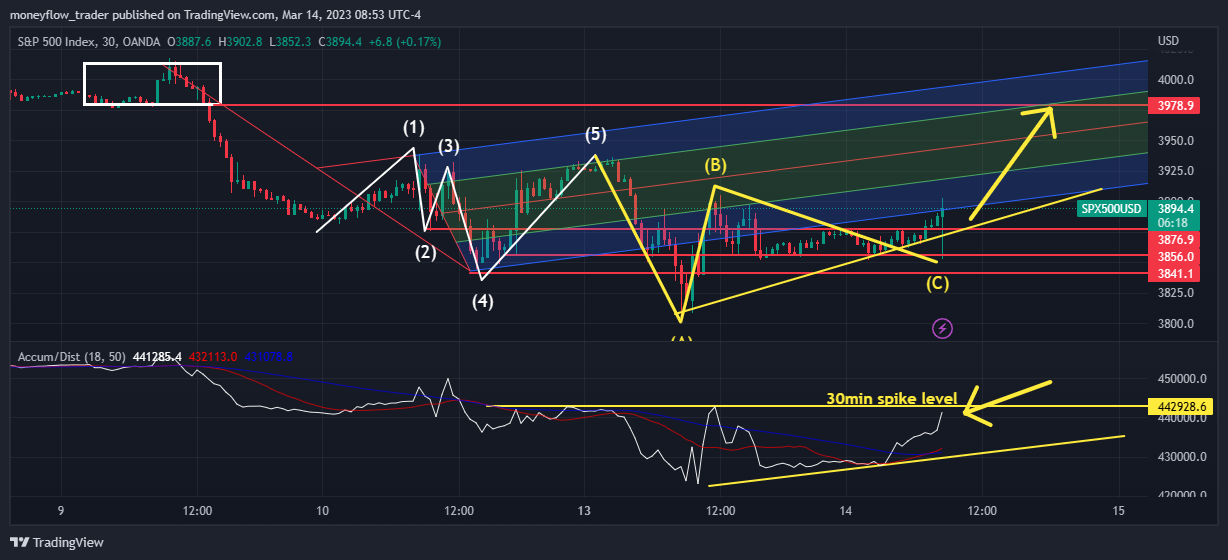This screenshot has width=1228, height=560.
Task: Click the 420000.0 indicator axis label
Action: [x=1181, y=495]
